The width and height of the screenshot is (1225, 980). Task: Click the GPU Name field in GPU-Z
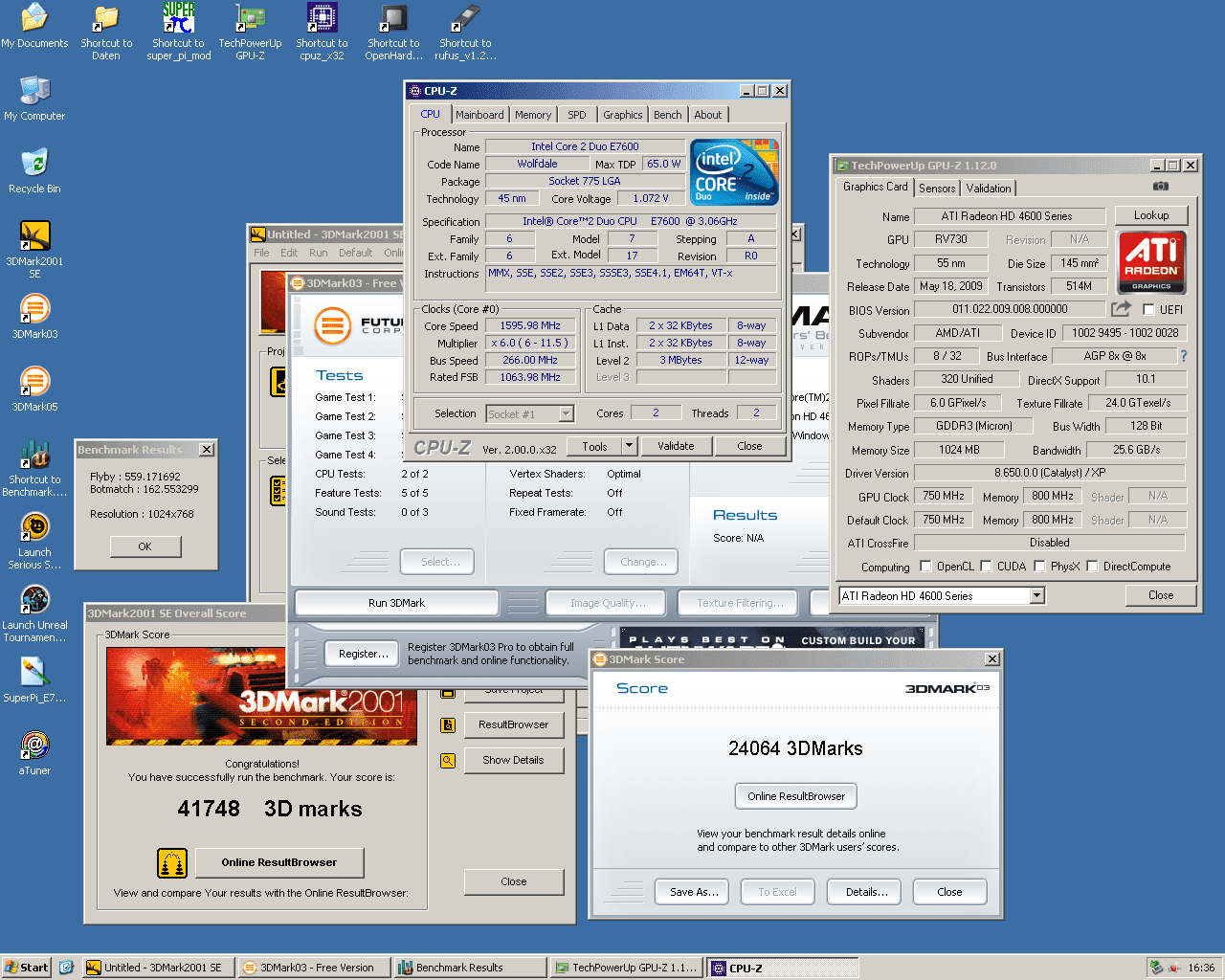(x=1010, y=216)
